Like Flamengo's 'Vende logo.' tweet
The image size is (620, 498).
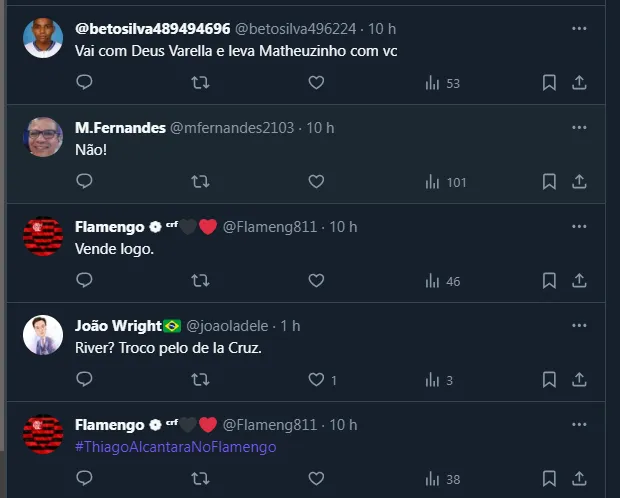(x=316, y=281)
